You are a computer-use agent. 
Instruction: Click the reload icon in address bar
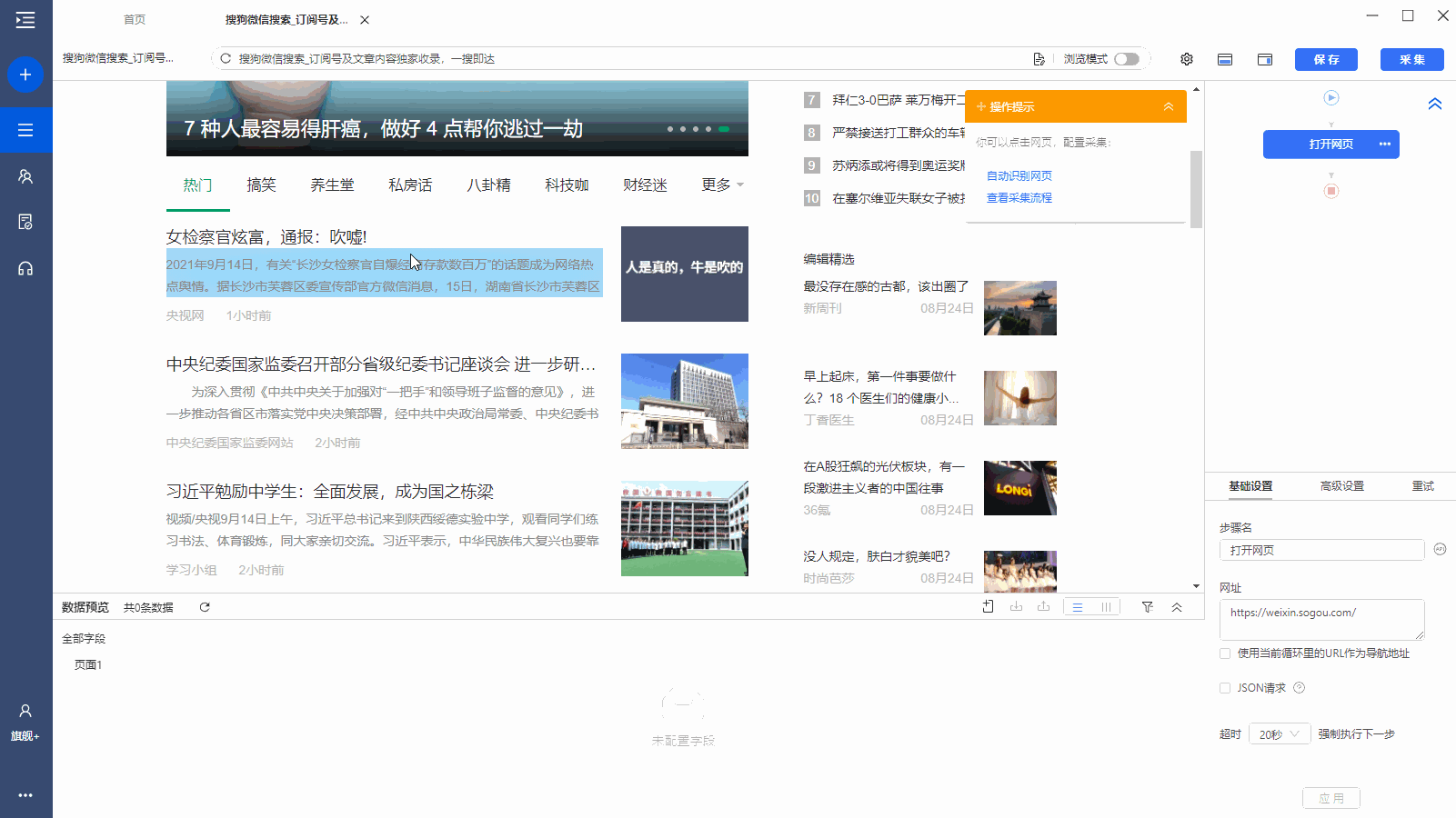click(226, 59)
